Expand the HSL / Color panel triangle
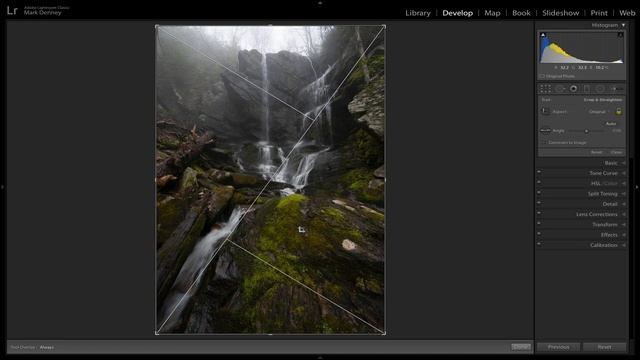Viewport: 640px width, 360px height. [624, 183]
